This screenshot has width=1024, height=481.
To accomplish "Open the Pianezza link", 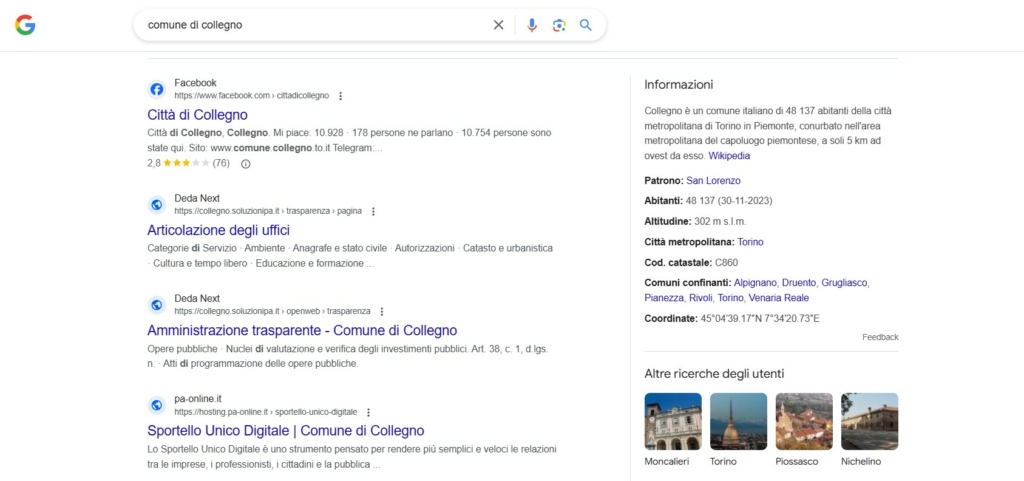I will (664, 298).
